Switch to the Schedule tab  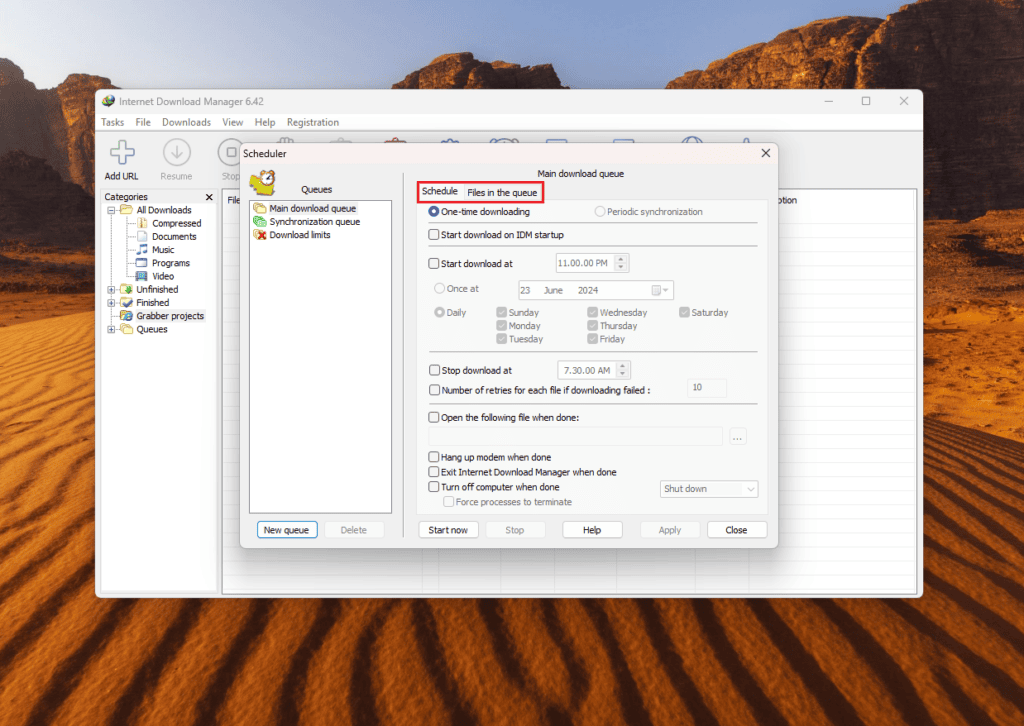point(440,191)
